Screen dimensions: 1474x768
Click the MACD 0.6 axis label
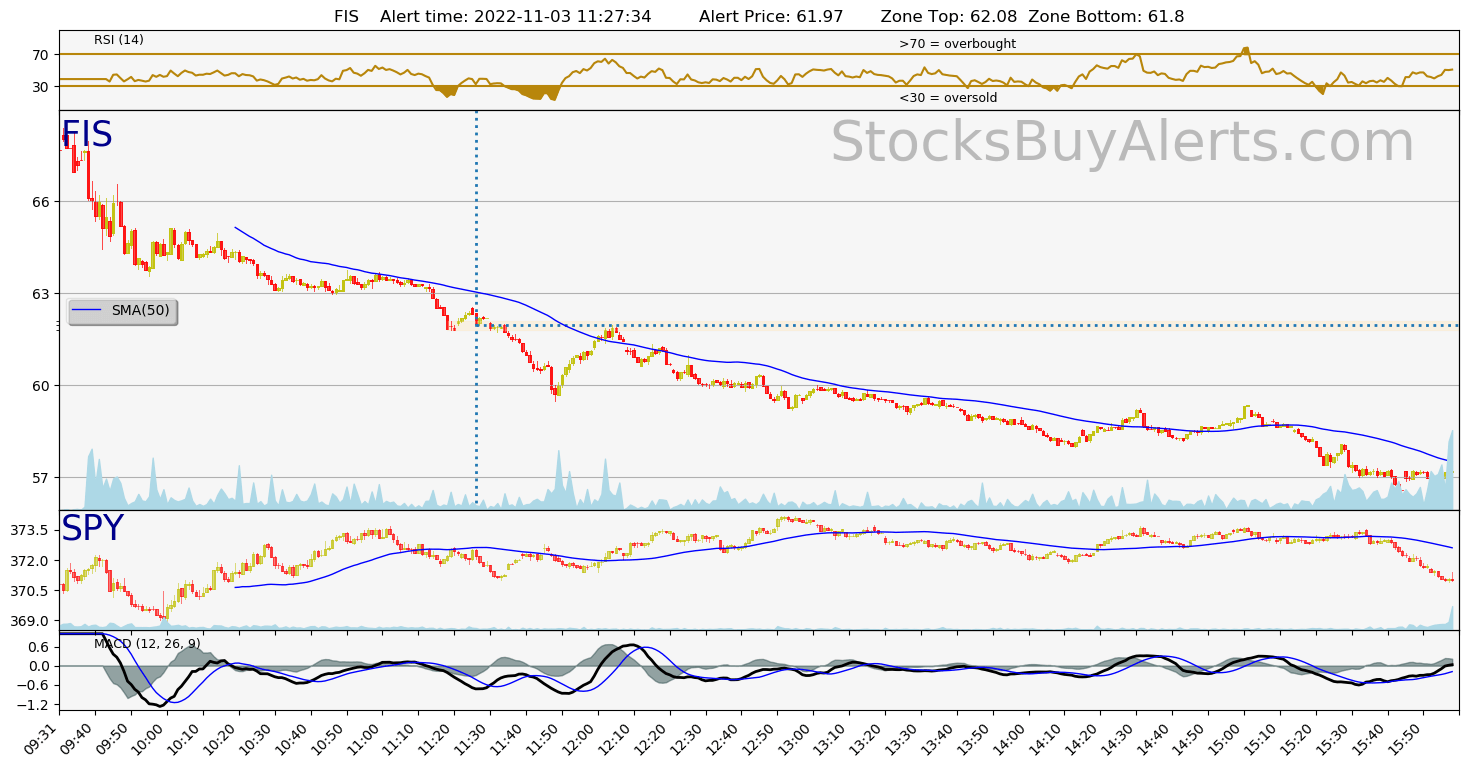click(x=38, y=647)
